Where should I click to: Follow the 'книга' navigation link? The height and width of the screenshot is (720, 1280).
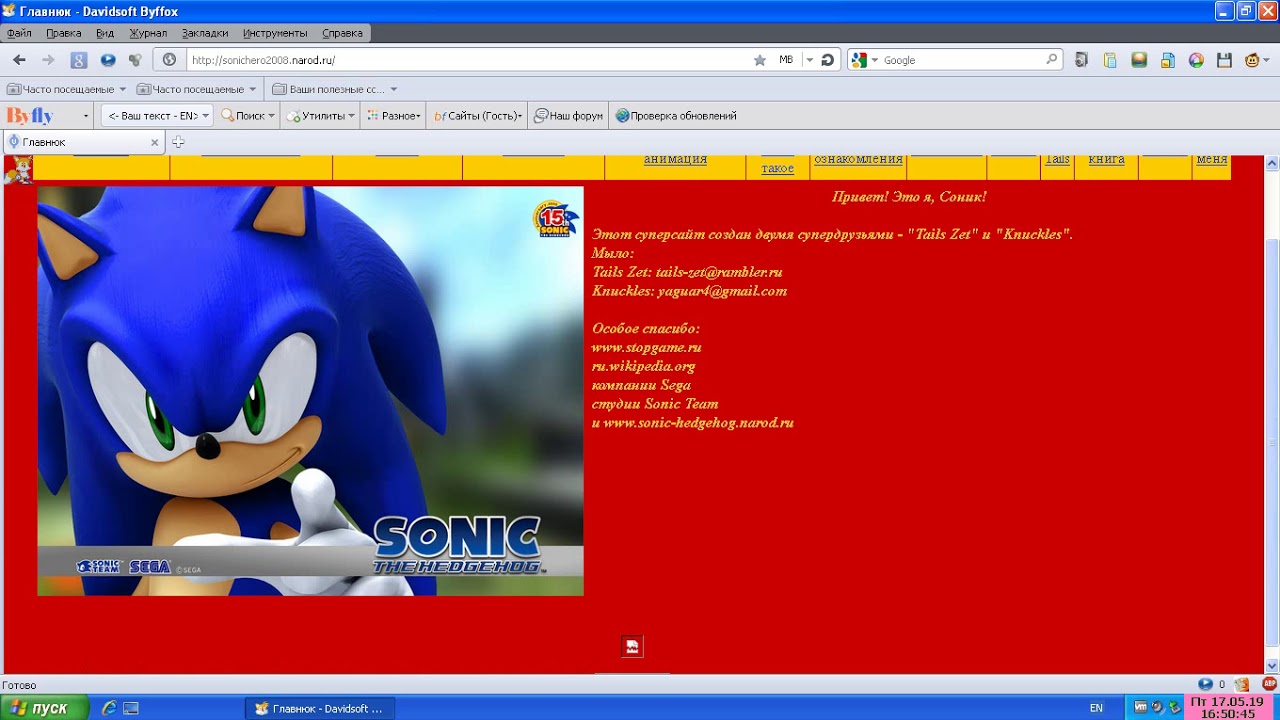click(x=1106, y=159)
